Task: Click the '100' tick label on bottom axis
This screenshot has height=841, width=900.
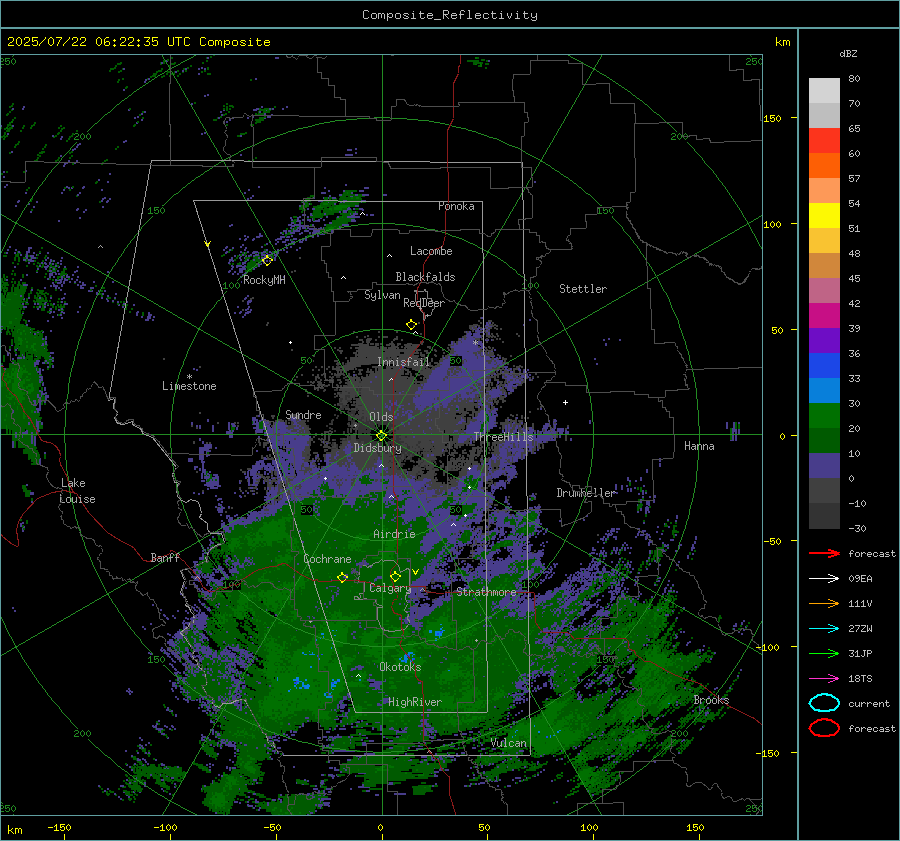Action: [x=589, y=827]
